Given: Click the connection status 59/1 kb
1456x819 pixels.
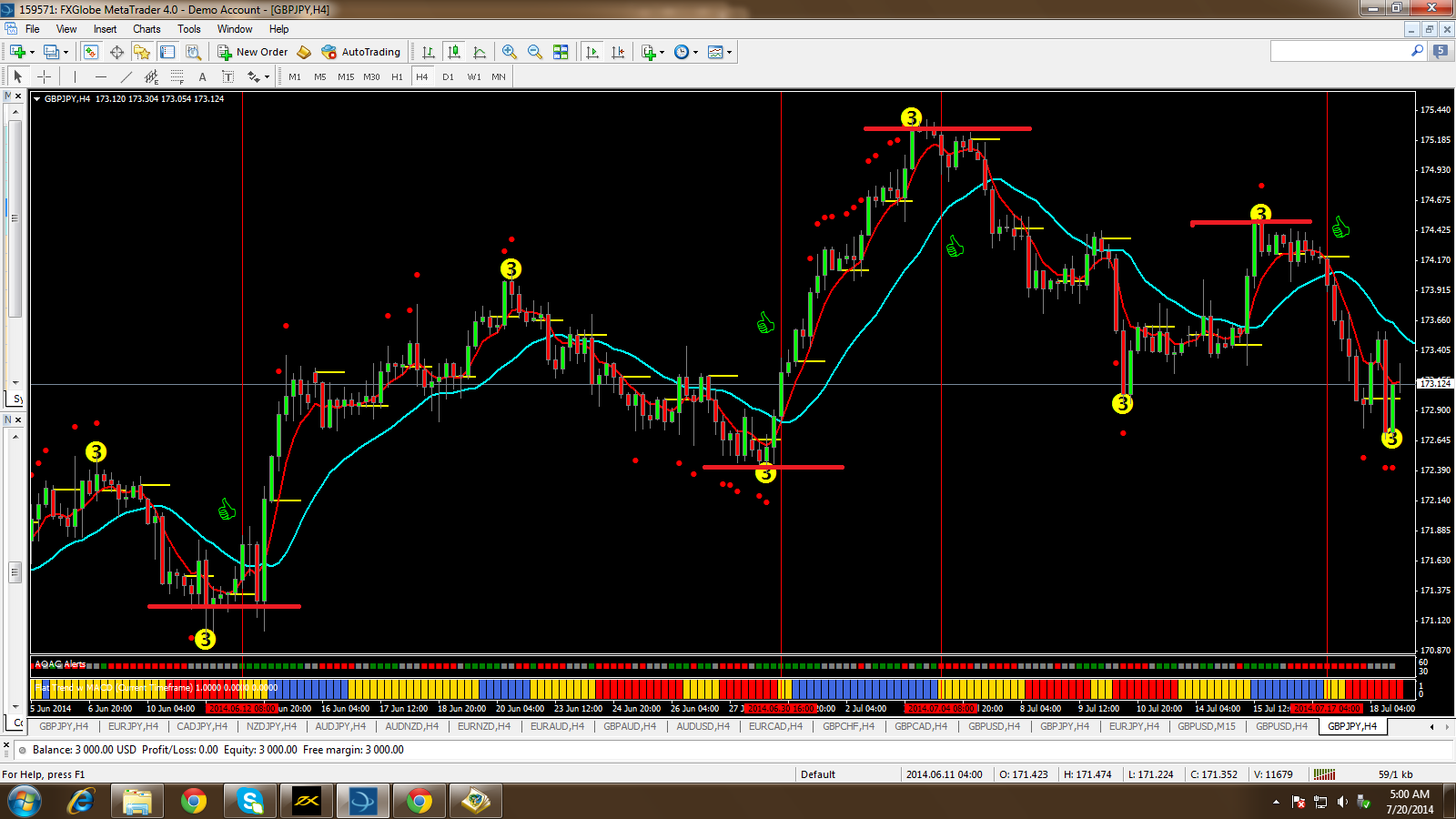Looking at the screenshot, I should click(1395, 774).
